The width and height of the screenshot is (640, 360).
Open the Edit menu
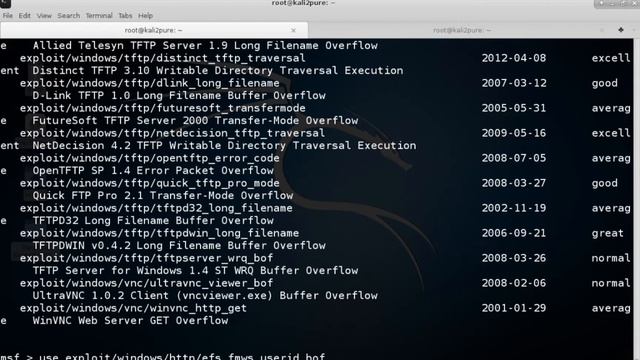[x=24, y=16]
